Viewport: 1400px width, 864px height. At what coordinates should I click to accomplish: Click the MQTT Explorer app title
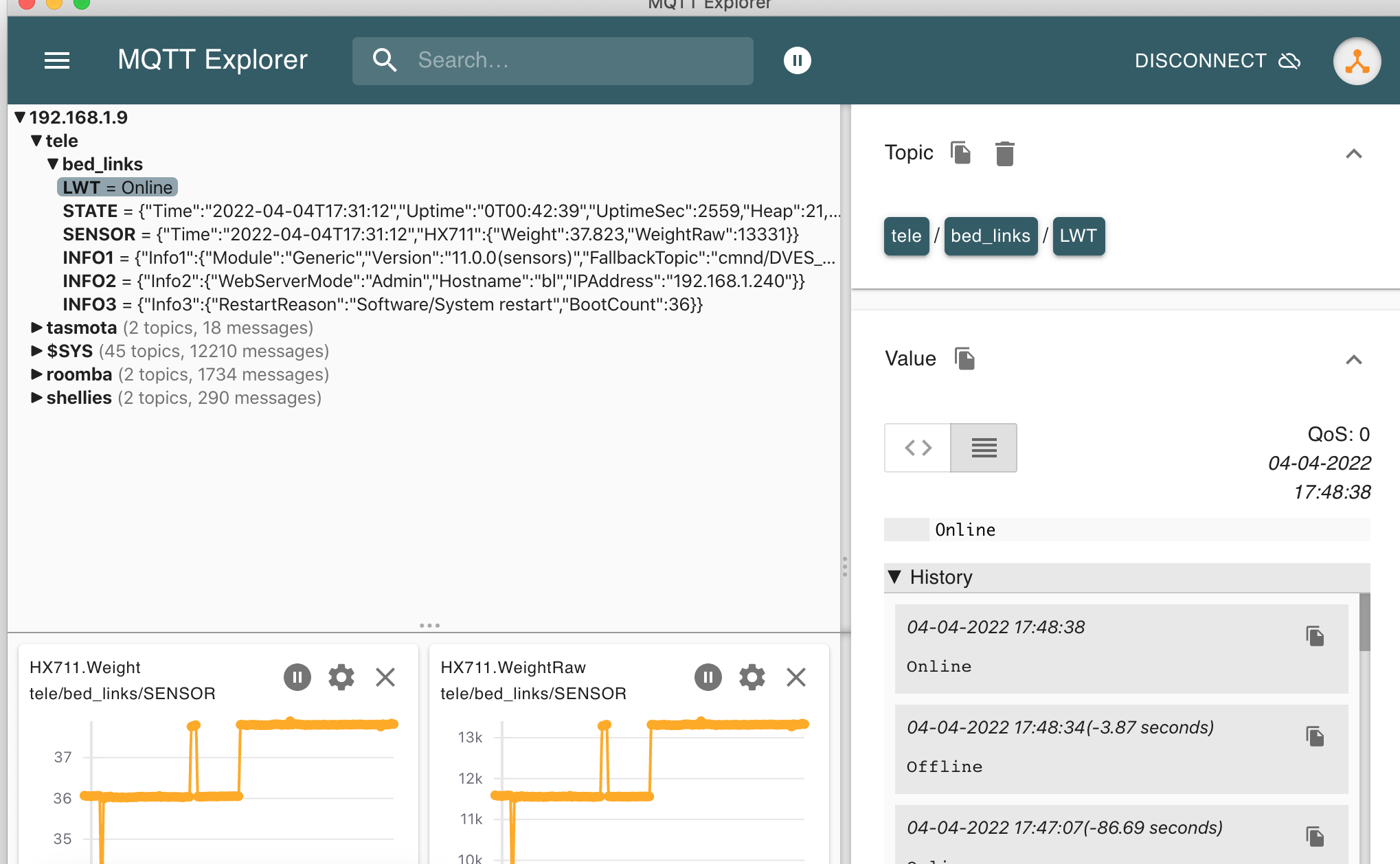coord(212,60)
